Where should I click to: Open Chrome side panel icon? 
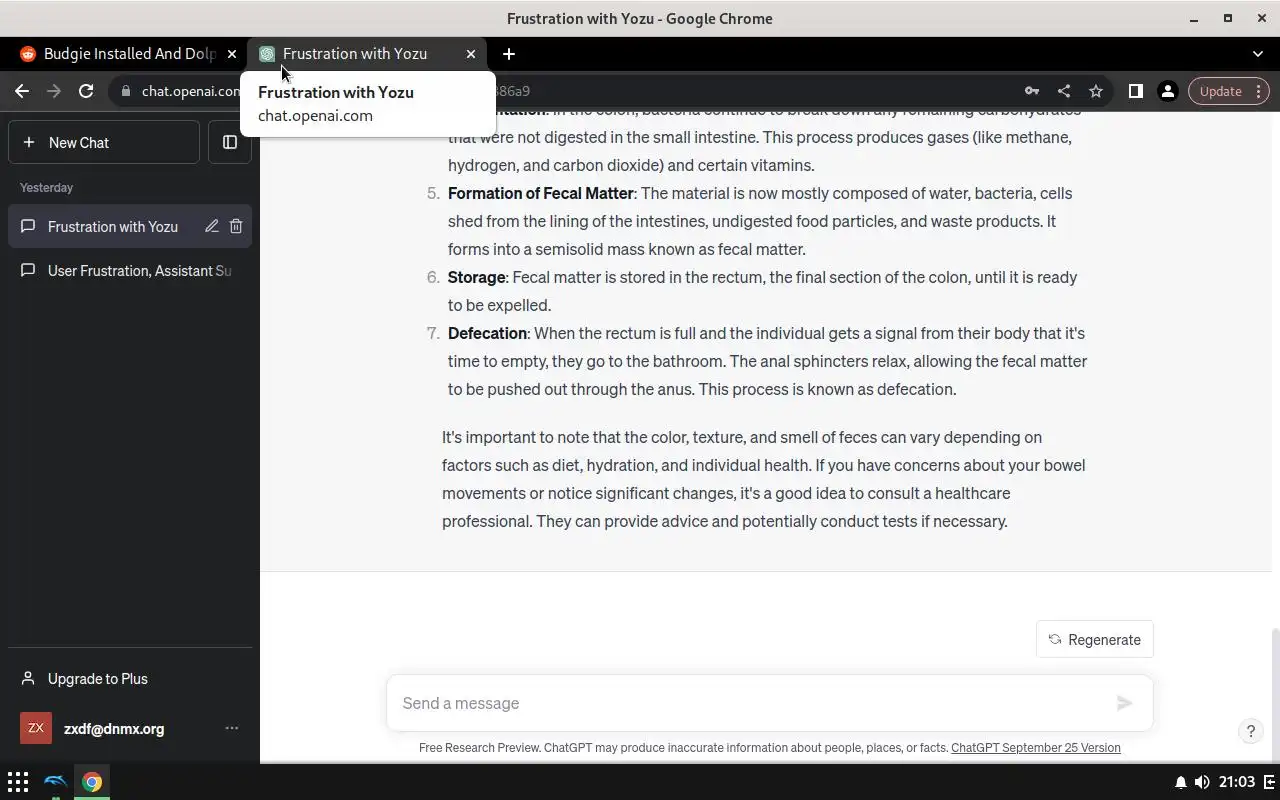click(x=1135, y=91)
